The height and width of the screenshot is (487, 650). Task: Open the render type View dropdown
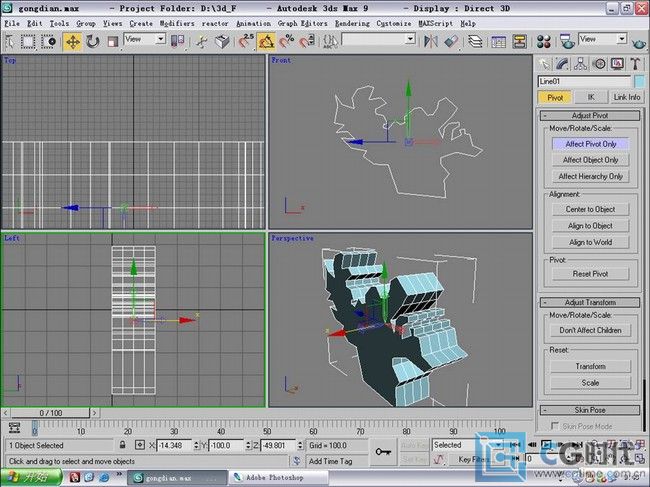coord(602,39)
